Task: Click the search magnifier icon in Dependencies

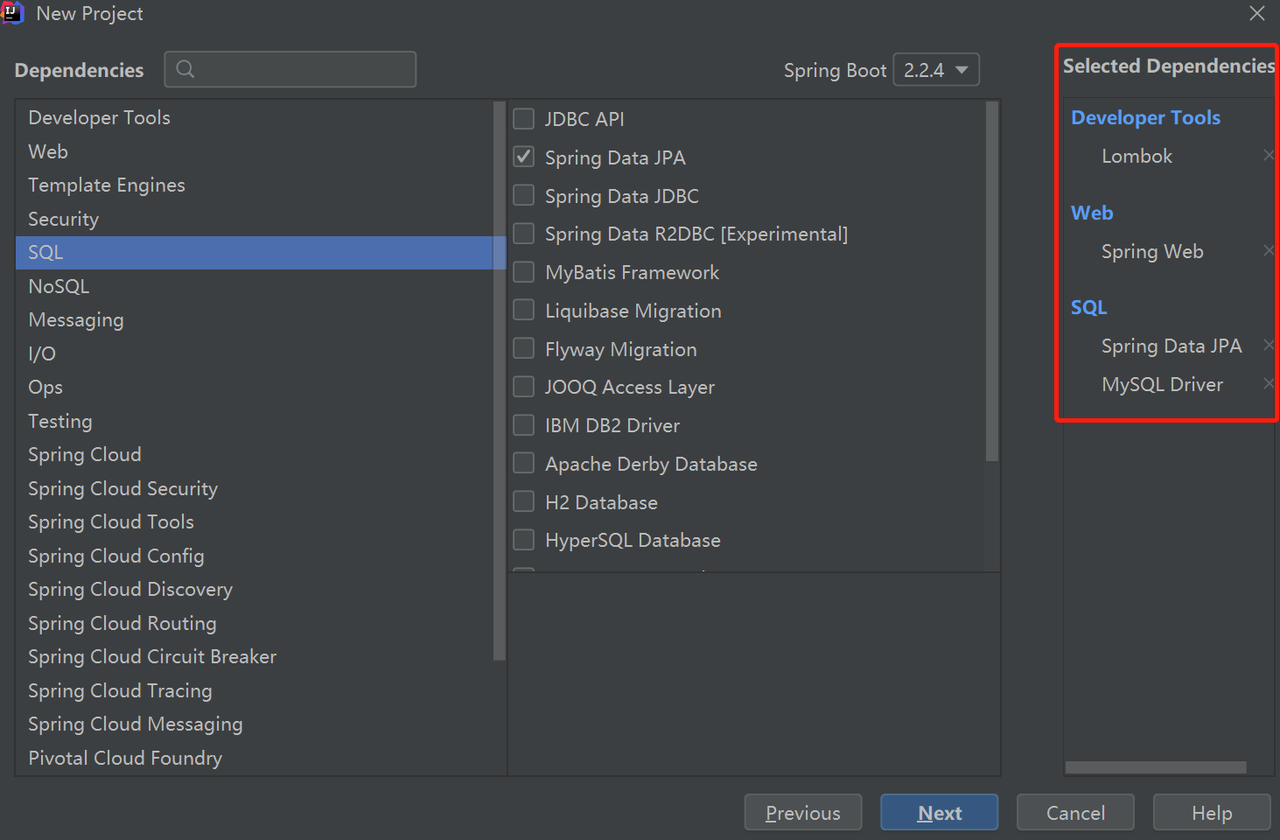Action: tap(185, 69)
